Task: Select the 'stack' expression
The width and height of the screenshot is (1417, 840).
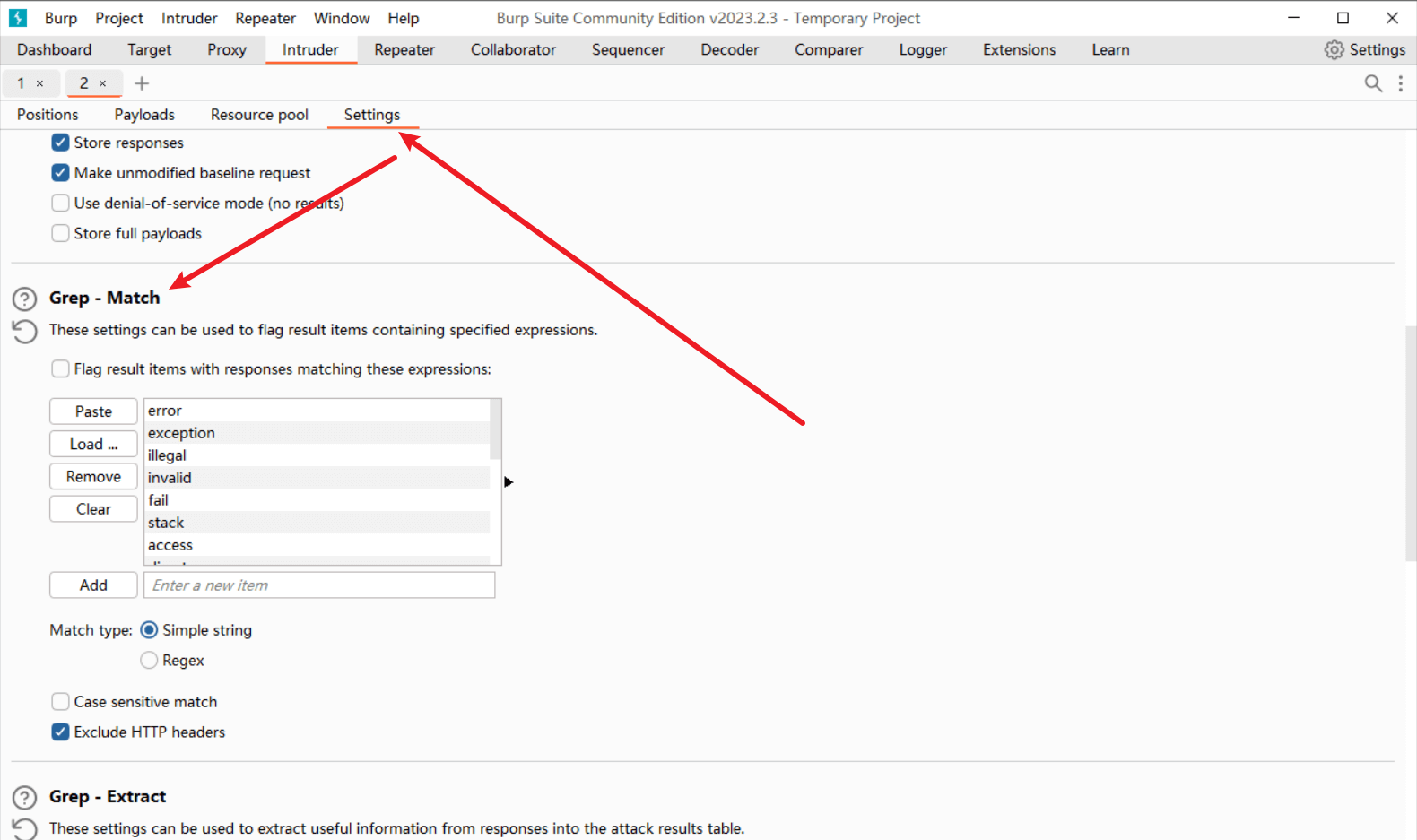Action: pyautogui.click(x=317, y=523)
